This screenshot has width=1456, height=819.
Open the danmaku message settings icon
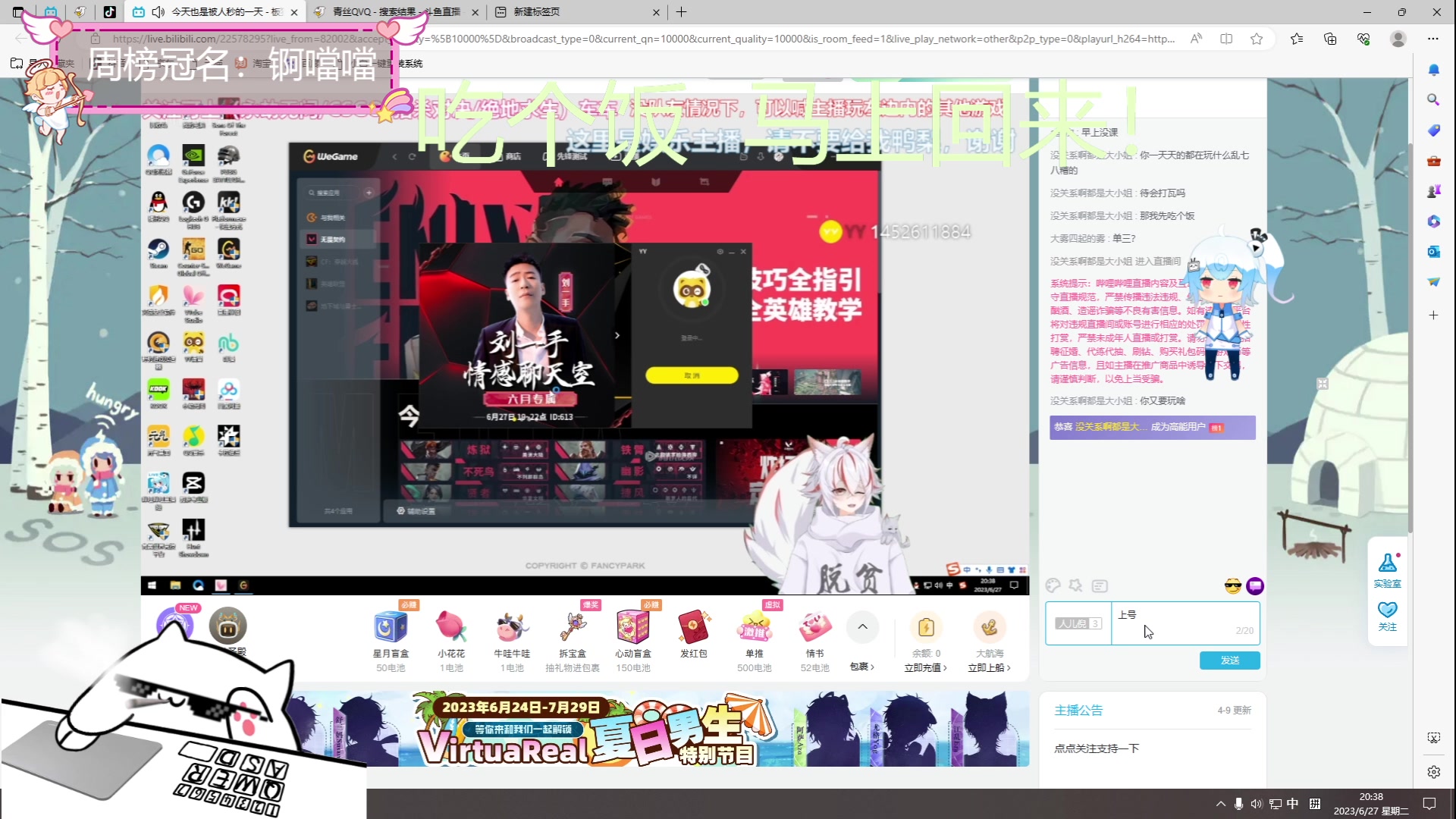tap(1100, 585)
